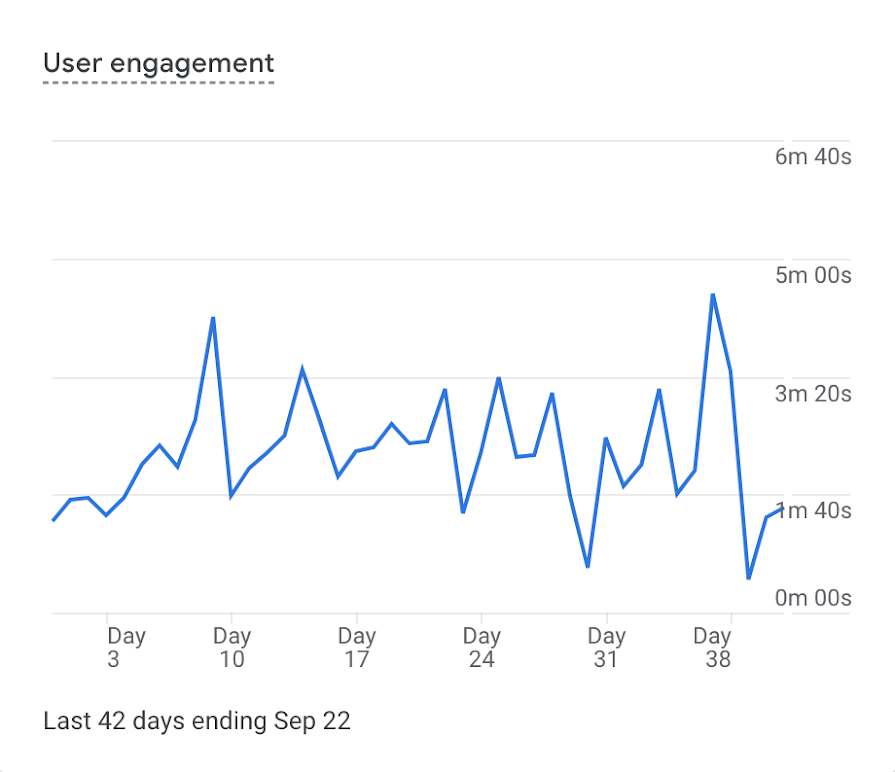Click the 0m 00s y-axis label
Image resolution: width=895 pixels, height=772 pixels.
813,598
